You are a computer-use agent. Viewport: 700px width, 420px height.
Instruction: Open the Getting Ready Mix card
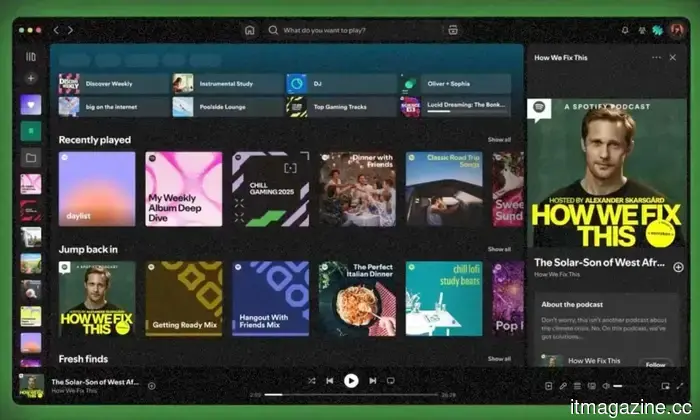tap(183, 299)
